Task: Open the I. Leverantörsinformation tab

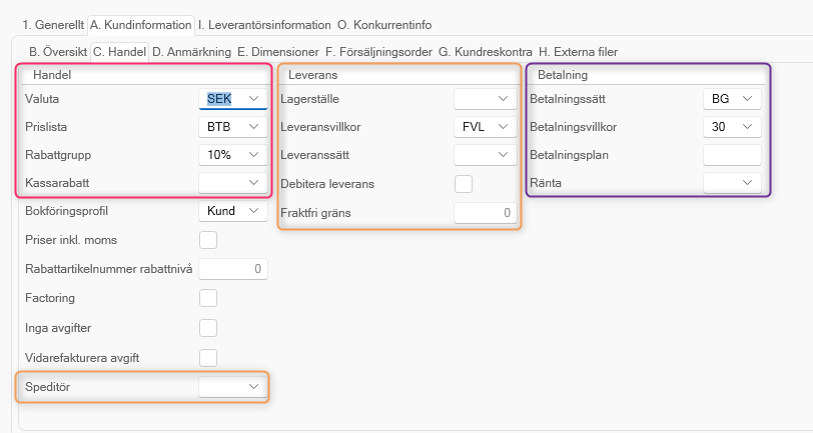Action: pyautogui.click(x=263, y=23)
